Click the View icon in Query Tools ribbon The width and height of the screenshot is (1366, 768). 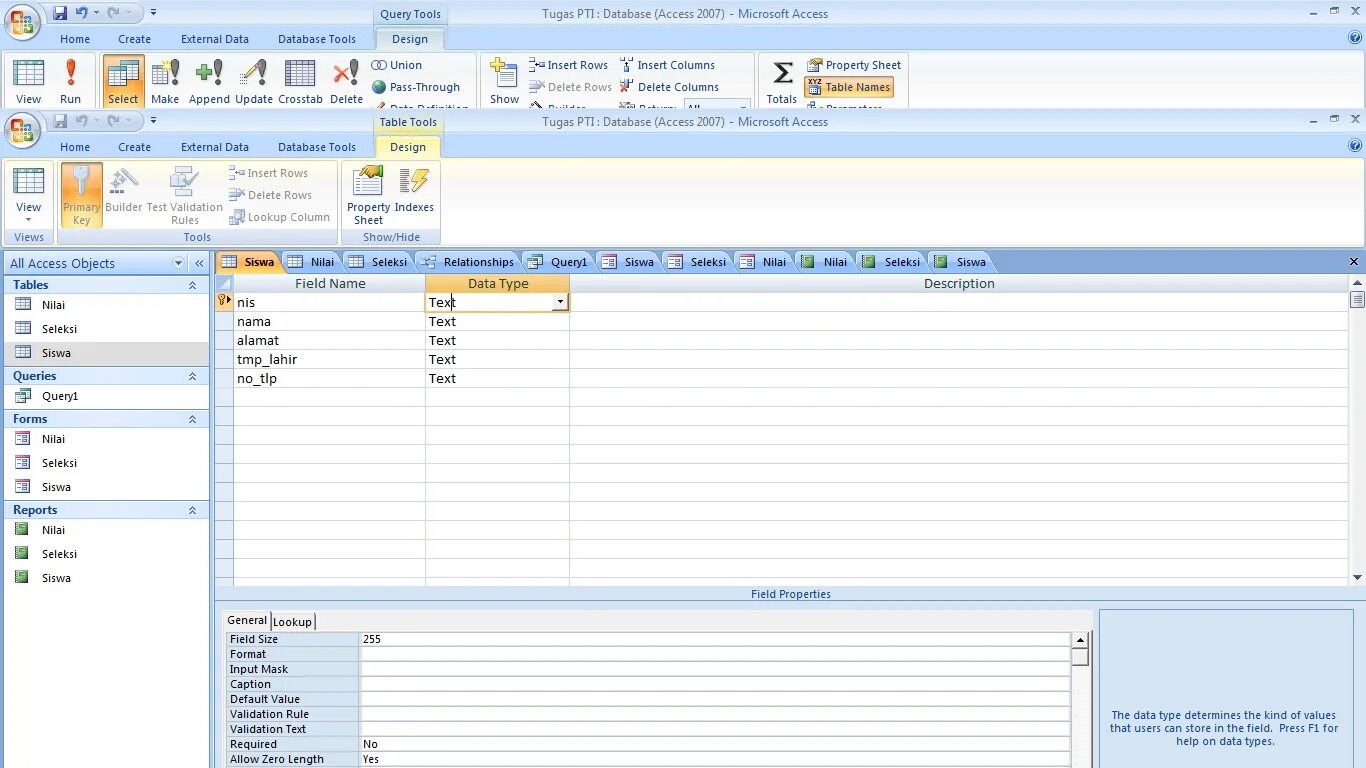tap(29, 81)
